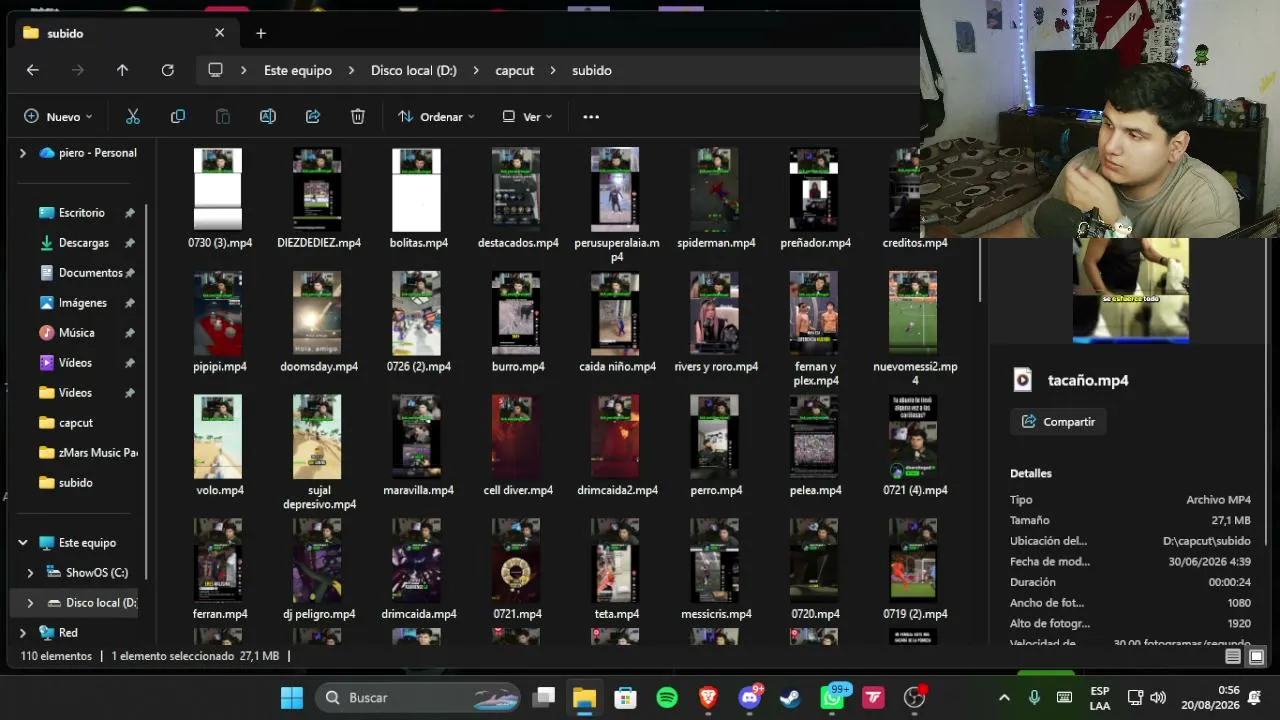Select the burro.mp4 video thumbnail
1280x720 pixels.
[516, 313]
